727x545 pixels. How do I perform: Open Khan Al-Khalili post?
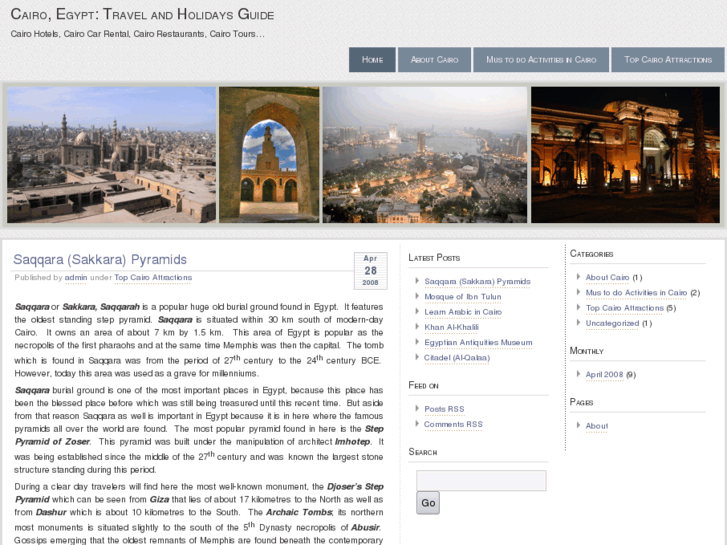(451, 327)
